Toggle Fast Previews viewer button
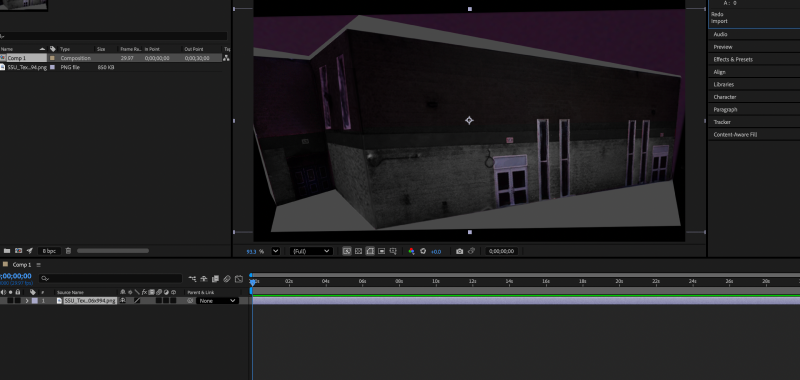This screenshot has height=380, width=800. click(x=347, y=251)
